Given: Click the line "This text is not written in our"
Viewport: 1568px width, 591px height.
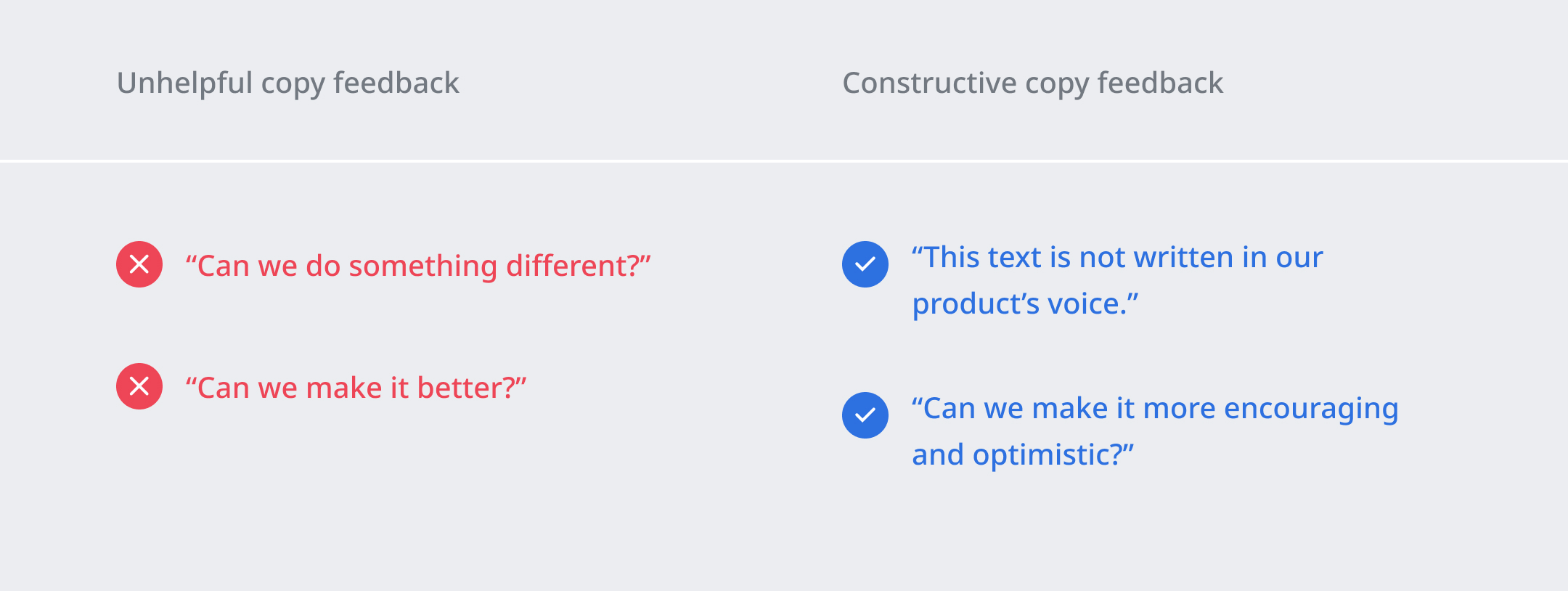Looking at the screenshot, I should [x=1118, y=257].
